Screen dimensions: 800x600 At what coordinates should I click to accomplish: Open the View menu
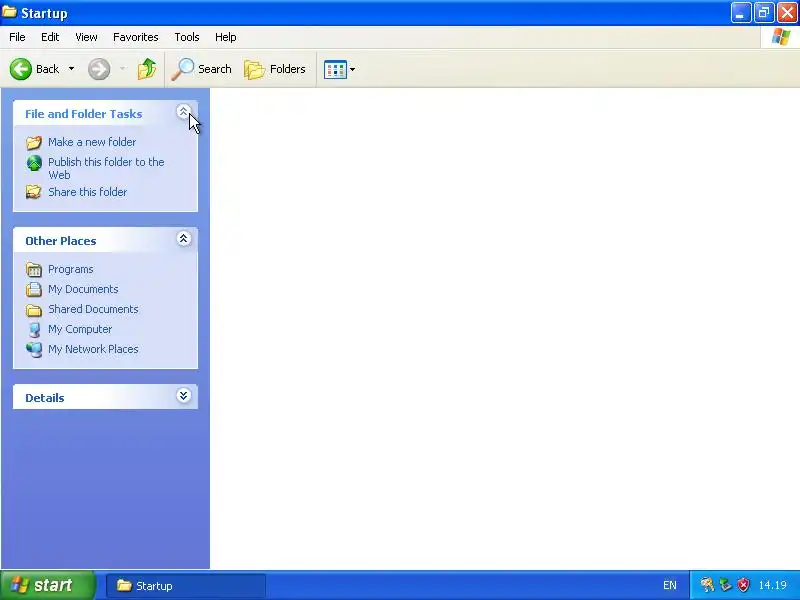coord(86,37)
